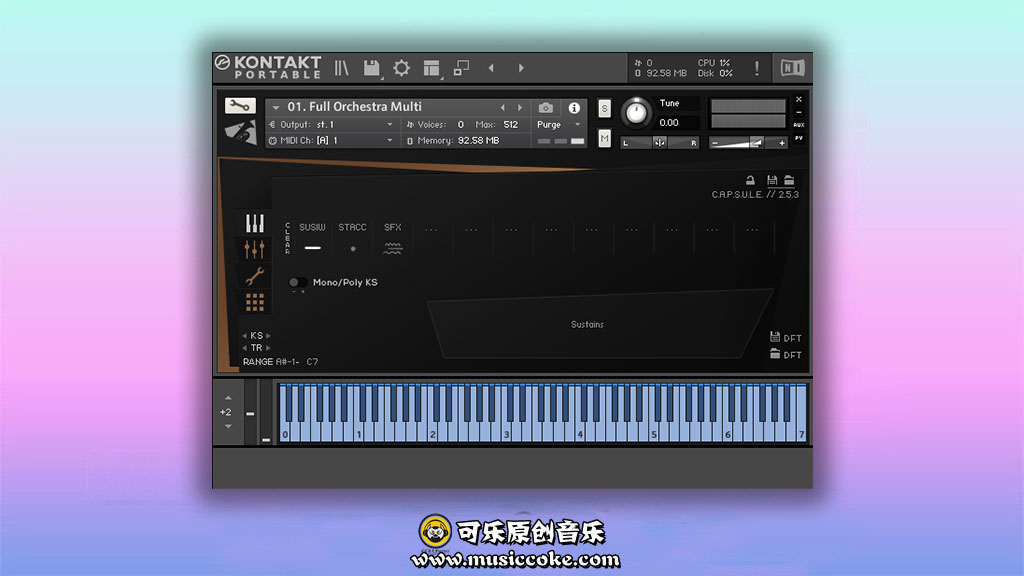The width and height of the screenshot is (1024, 576).
Task: Toggle the PV button
Action: [799, 138]
